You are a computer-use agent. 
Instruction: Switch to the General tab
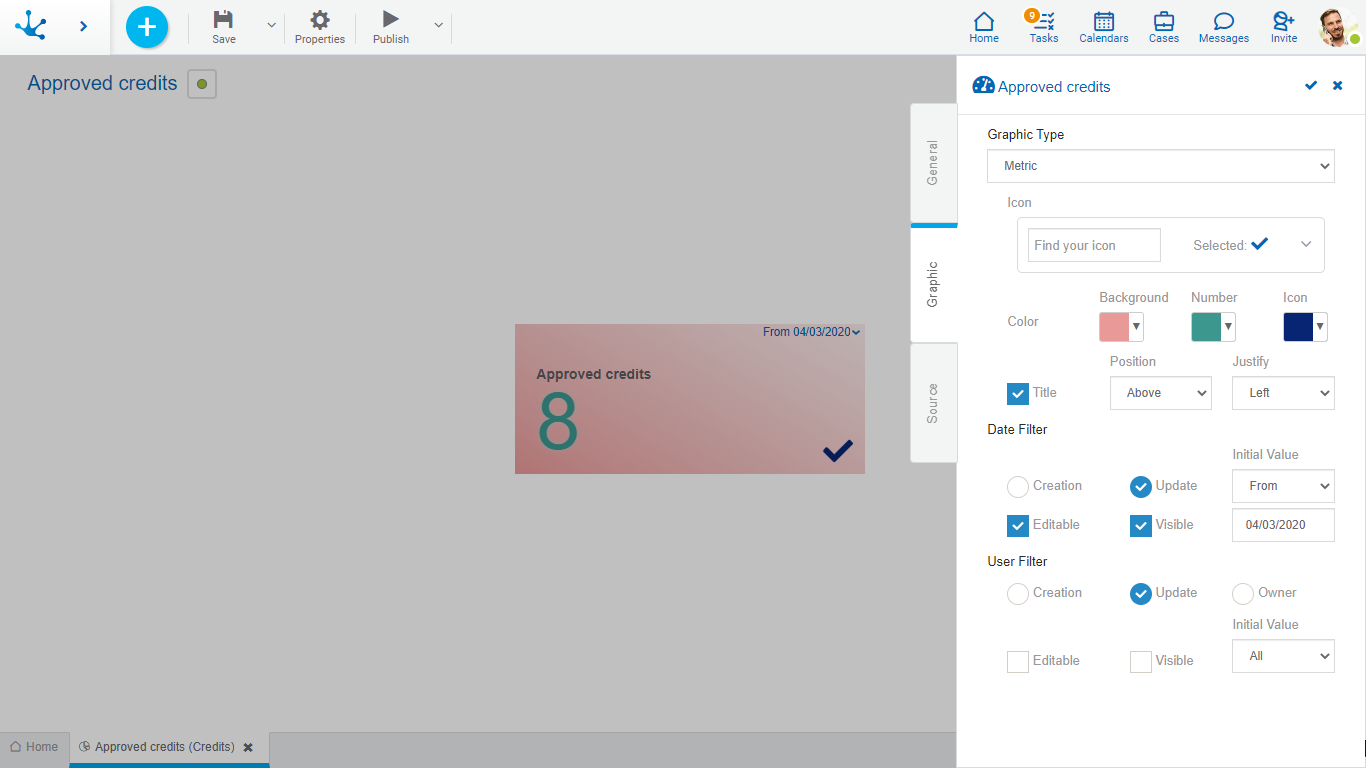point(933,163)
